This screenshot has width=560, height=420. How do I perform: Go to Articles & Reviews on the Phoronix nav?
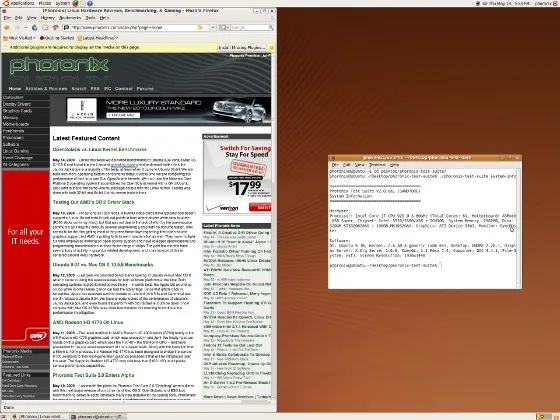pos(46,89)
